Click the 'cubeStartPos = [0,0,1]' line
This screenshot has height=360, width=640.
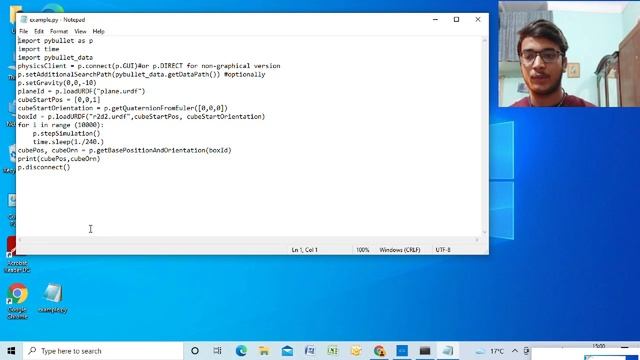pyautogui.click(x=59, y=100)
